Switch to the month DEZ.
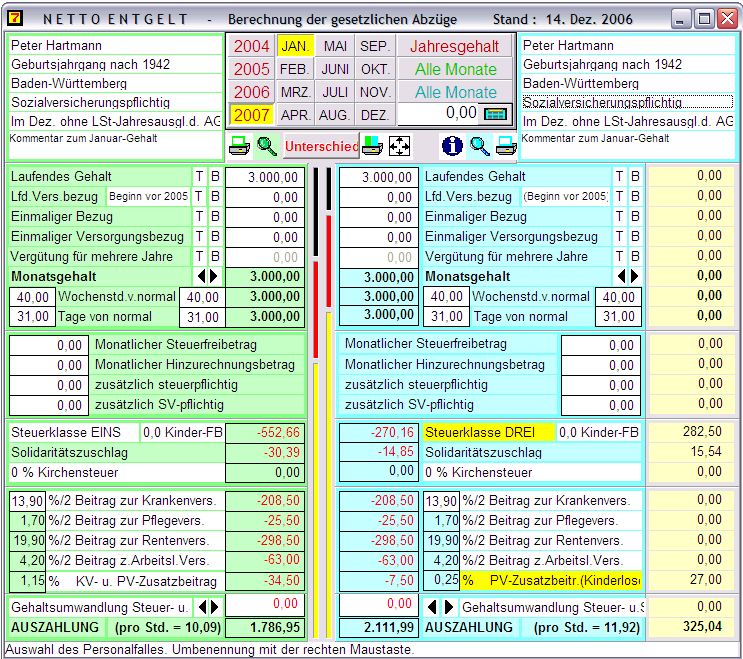This screenshot has height=659, width=743. pyautogui.click(x=375, y=115)
